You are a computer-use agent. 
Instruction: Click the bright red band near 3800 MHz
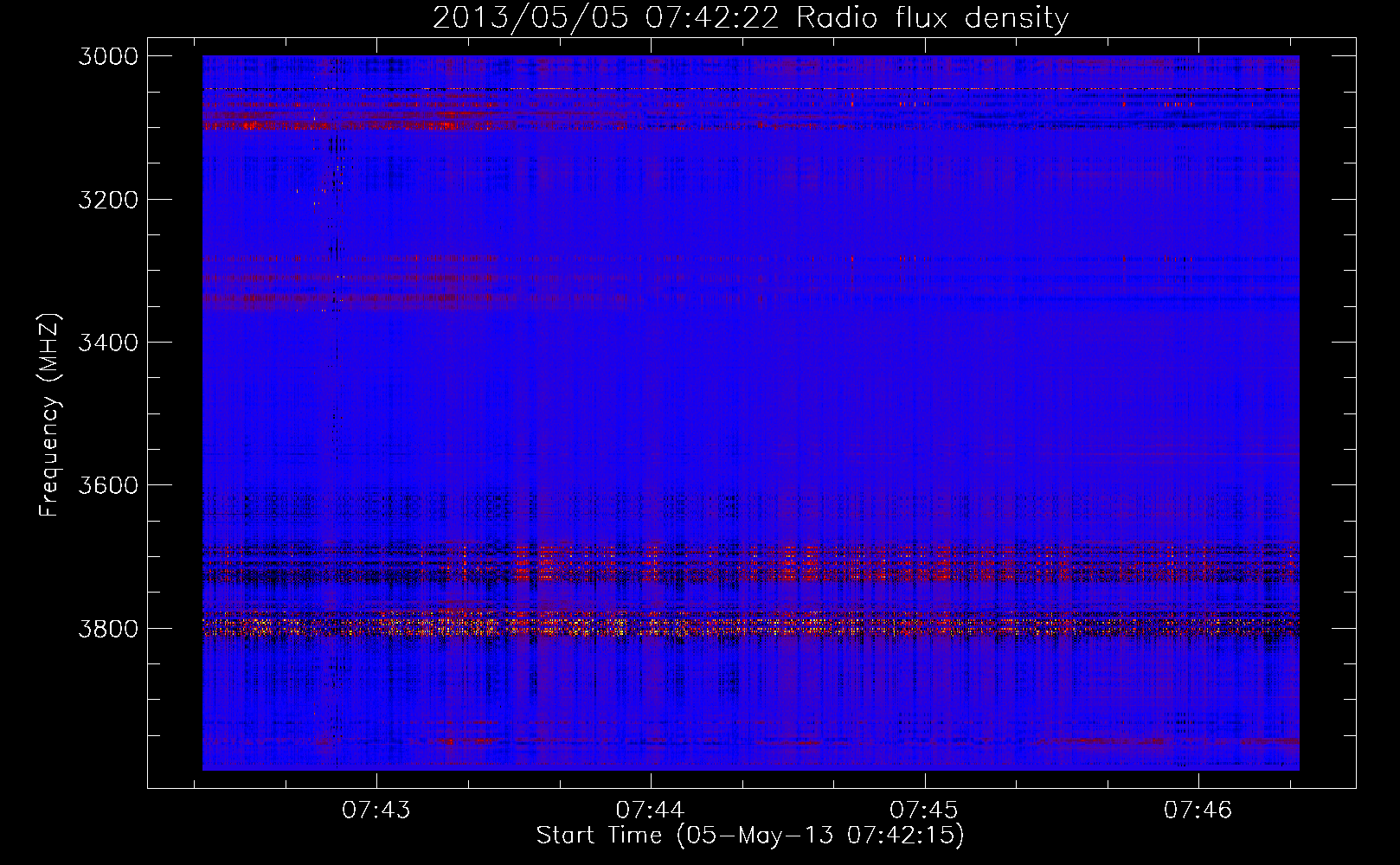point(750,624)
